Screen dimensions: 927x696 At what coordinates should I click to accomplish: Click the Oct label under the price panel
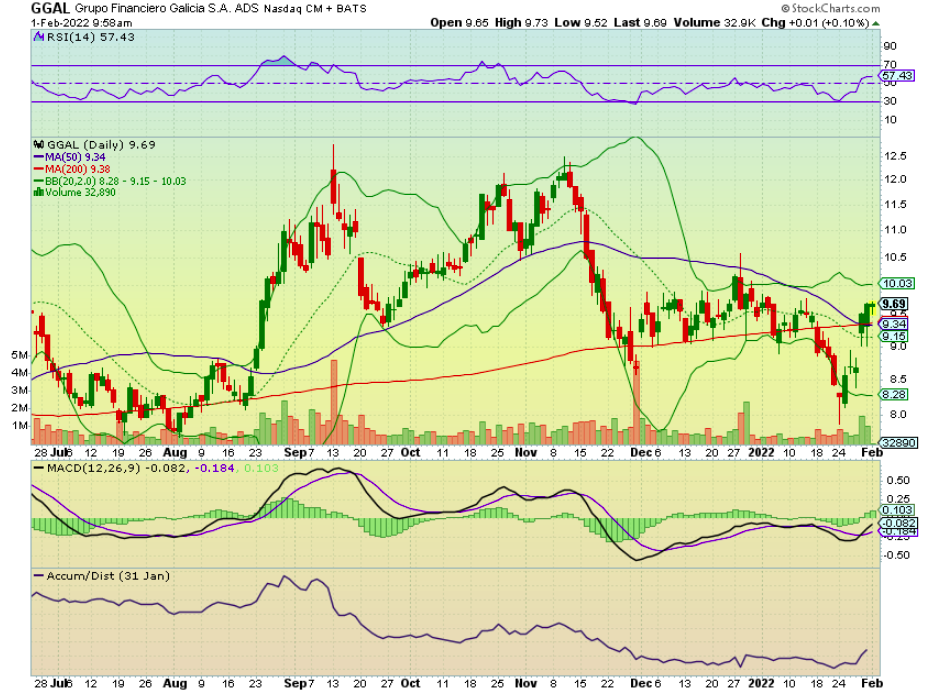[x=410, y=452]
